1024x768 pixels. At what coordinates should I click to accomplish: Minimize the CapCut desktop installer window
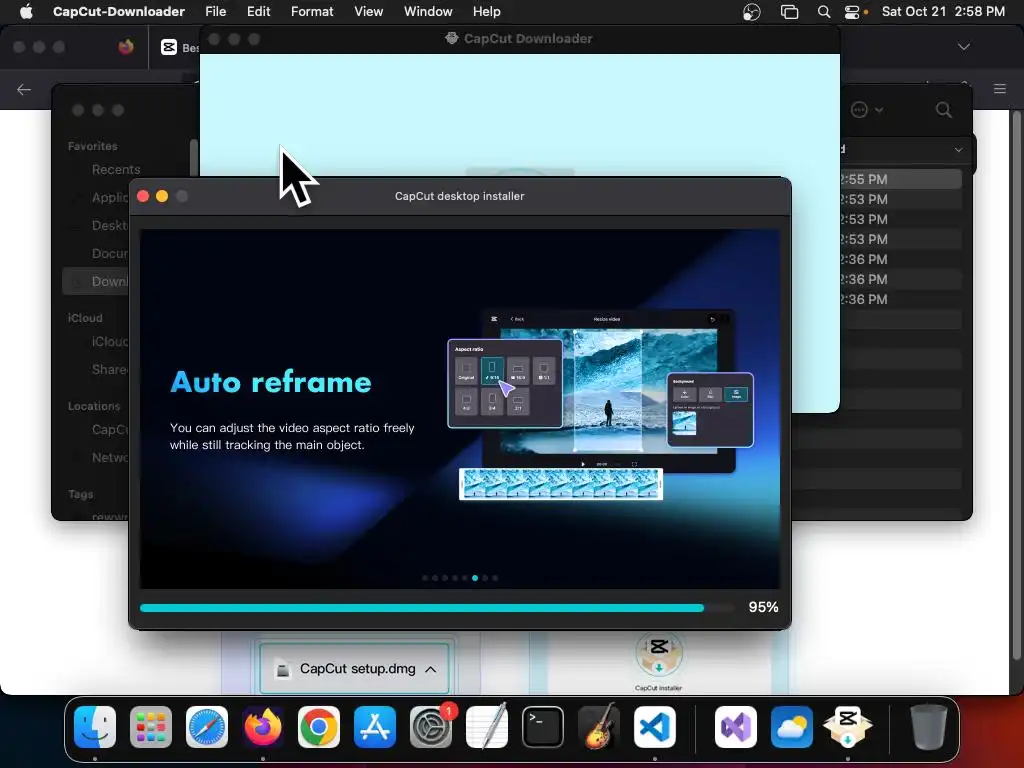click(162, 197)
